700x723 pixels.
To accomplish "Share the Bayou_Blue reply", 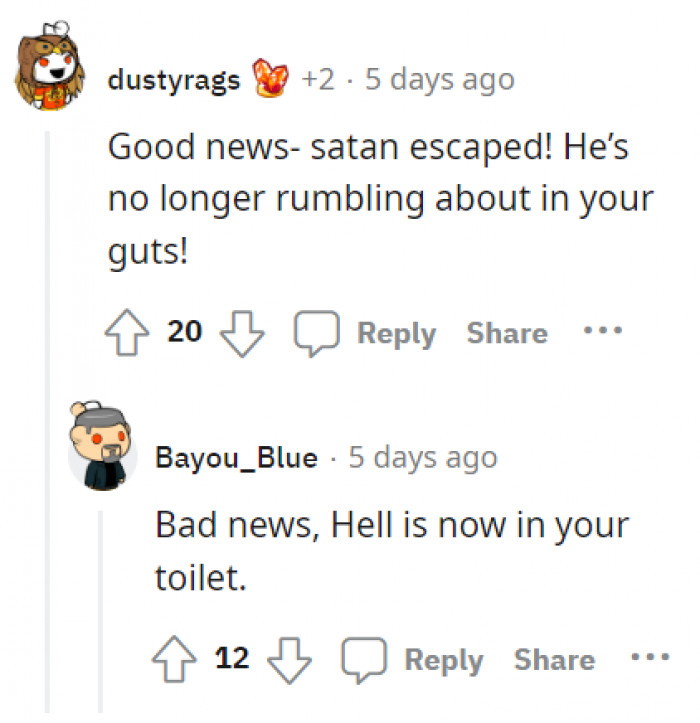I will (x=555, y=659).
